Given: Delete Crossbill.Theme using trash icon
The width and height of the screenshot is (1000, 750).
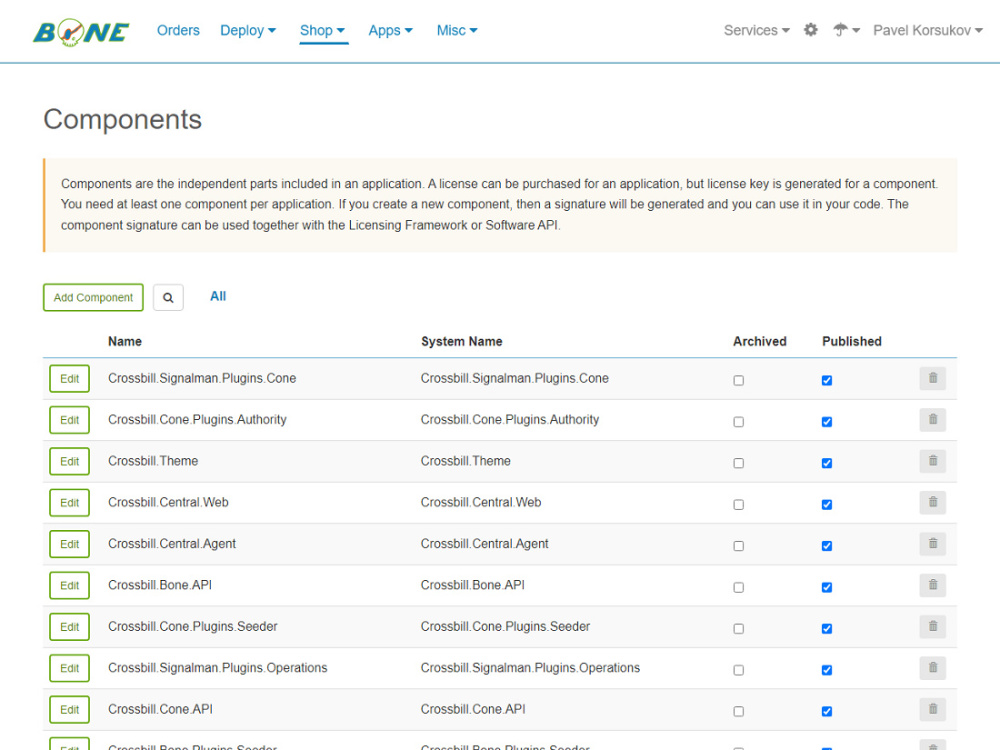Looking at the screenshot, I should (932, 461).
